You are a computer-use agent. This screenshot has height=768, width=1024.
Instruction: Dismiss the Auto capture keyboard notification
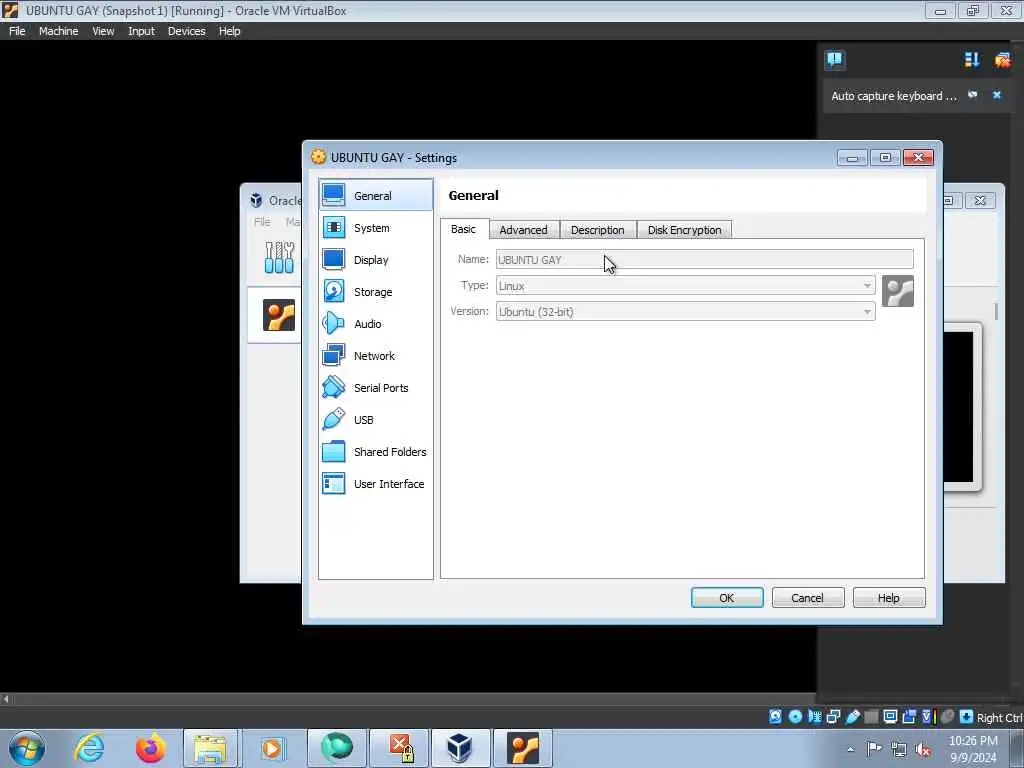(997, 95)
